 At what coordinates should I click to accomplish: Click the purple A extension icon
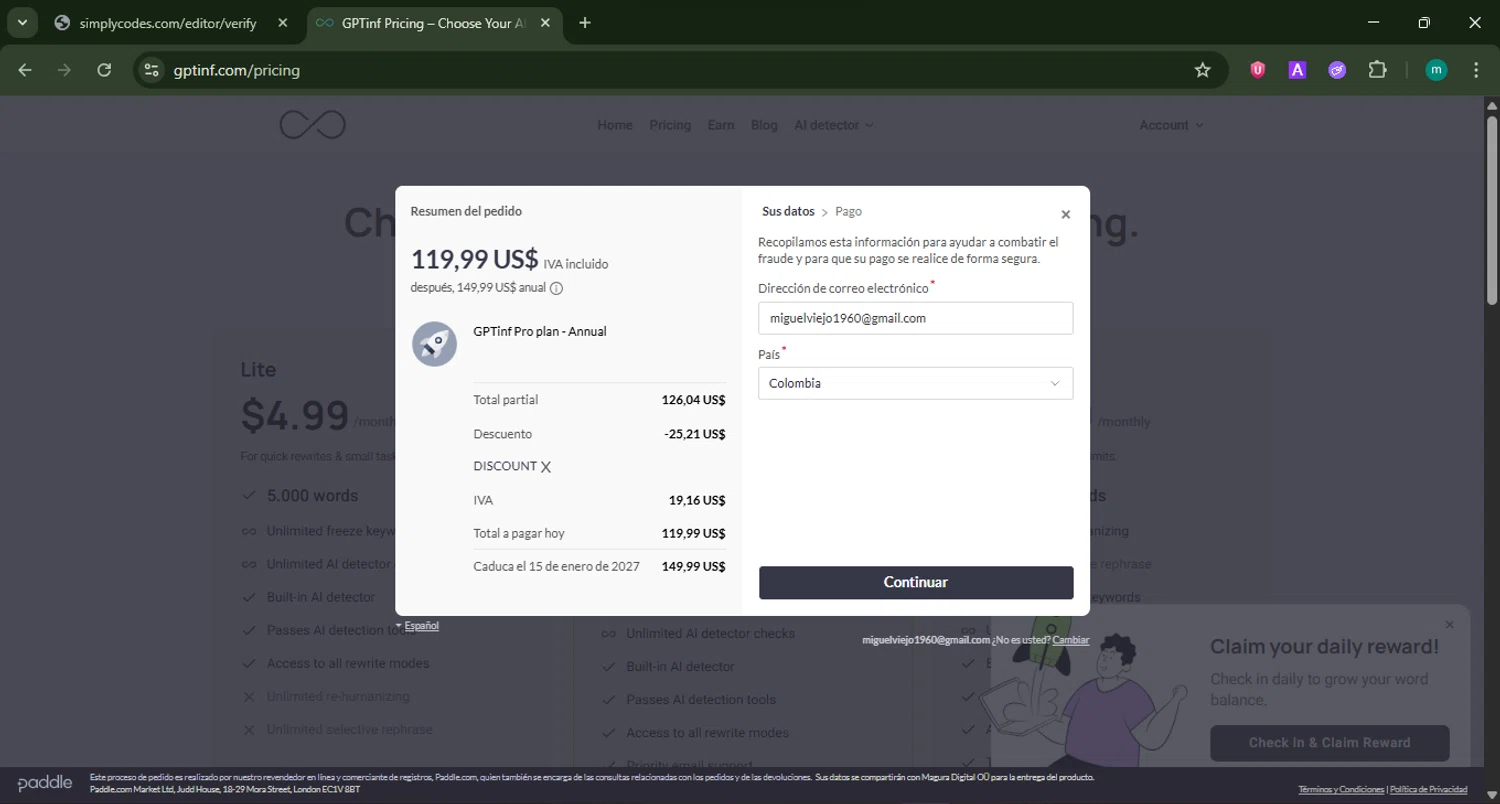click(1297, 70)
